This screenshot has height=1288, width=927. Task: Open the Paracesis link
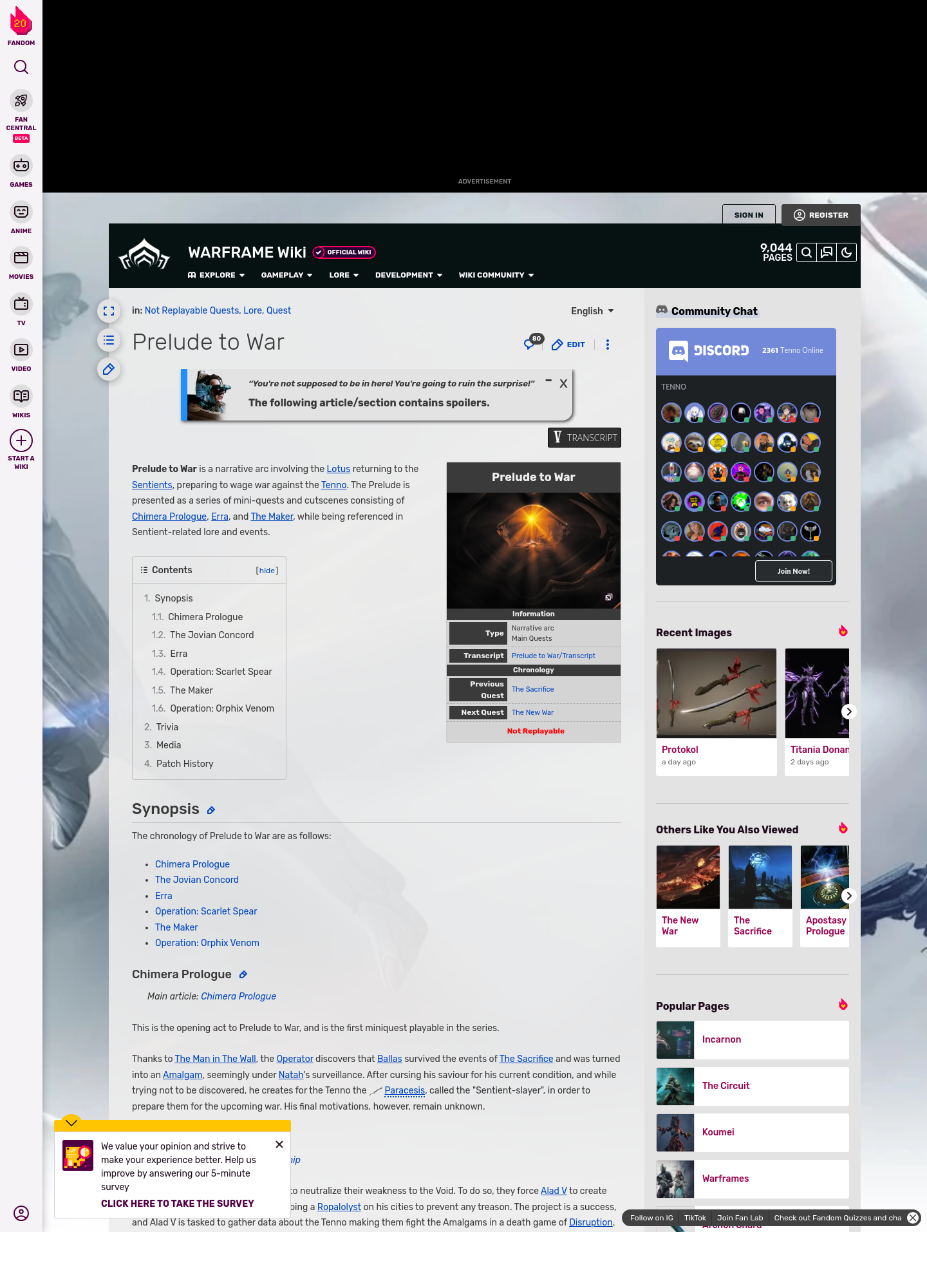pyautogui.click(x=404, y=1090)
